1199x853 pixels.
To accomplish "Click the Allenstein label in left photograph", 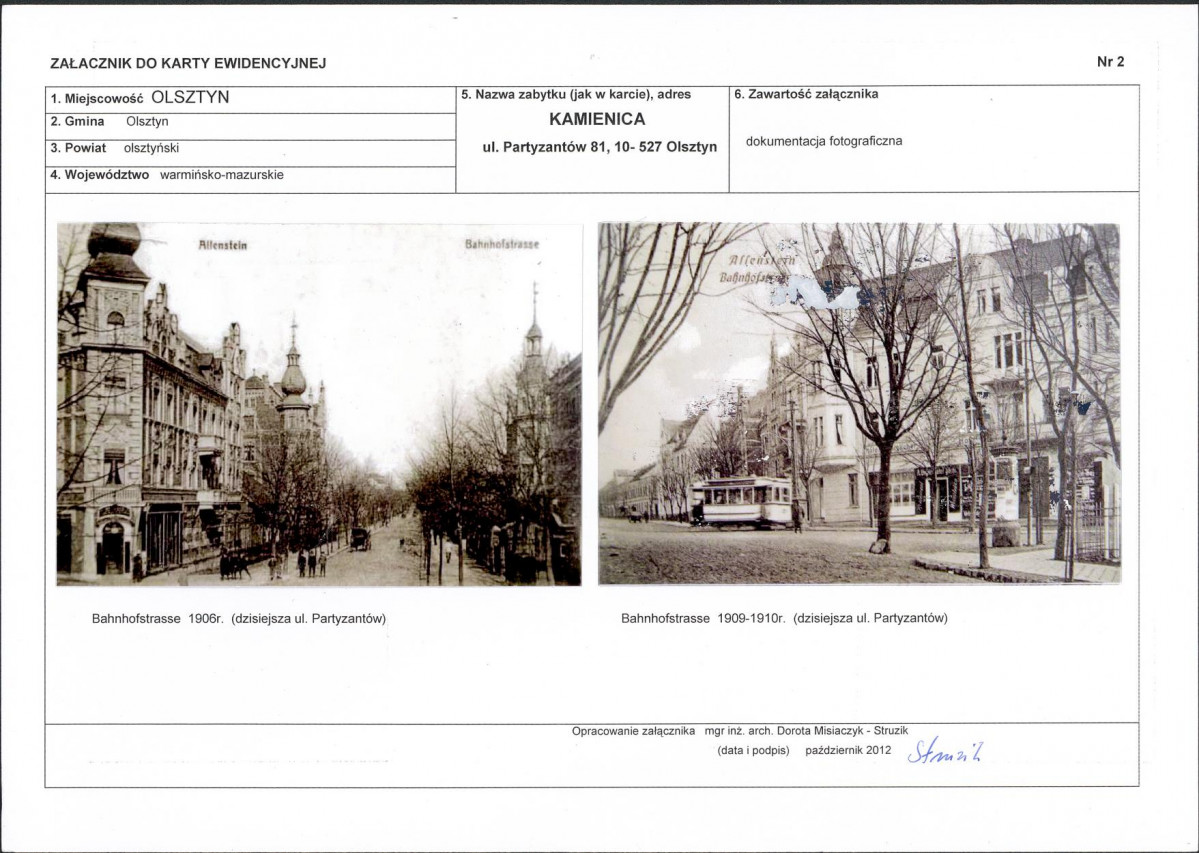I will point(223,244).
